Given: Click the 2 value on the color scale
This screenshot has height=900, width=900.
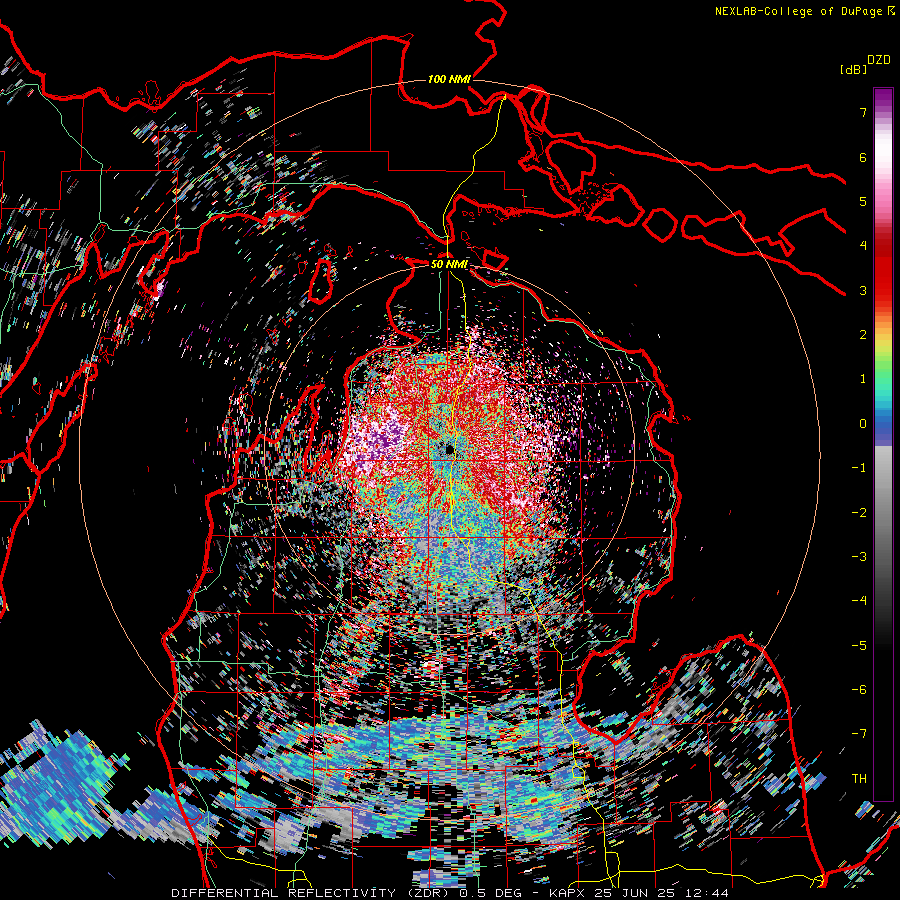Looking at the screenshot, I should click(x=863, y=335).
